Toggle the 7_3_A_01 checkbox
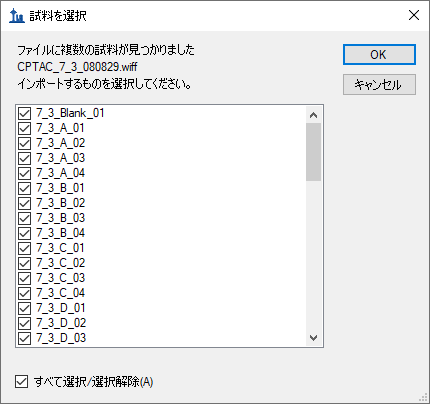This screenshot has height=404, width=430. click(24, 128)
